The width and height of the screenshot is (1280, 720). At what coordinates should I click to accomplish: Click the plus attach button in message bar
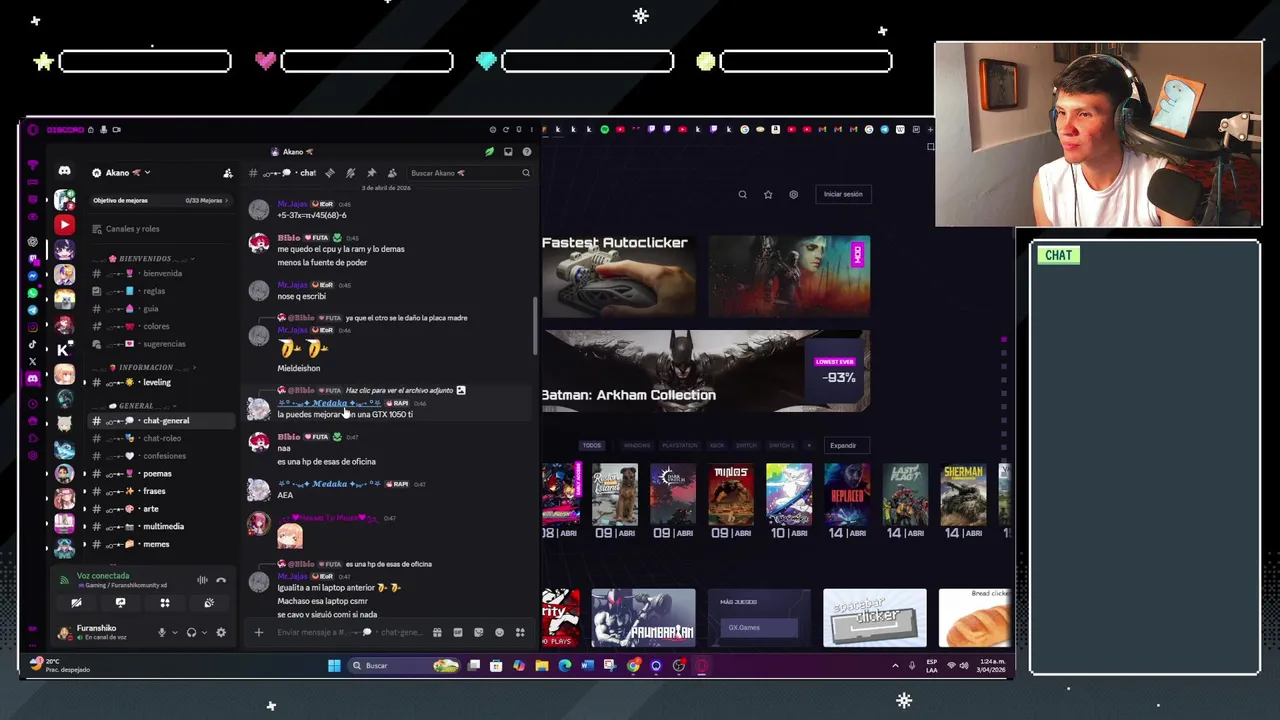pyautogui.click(x=258, y=632)
